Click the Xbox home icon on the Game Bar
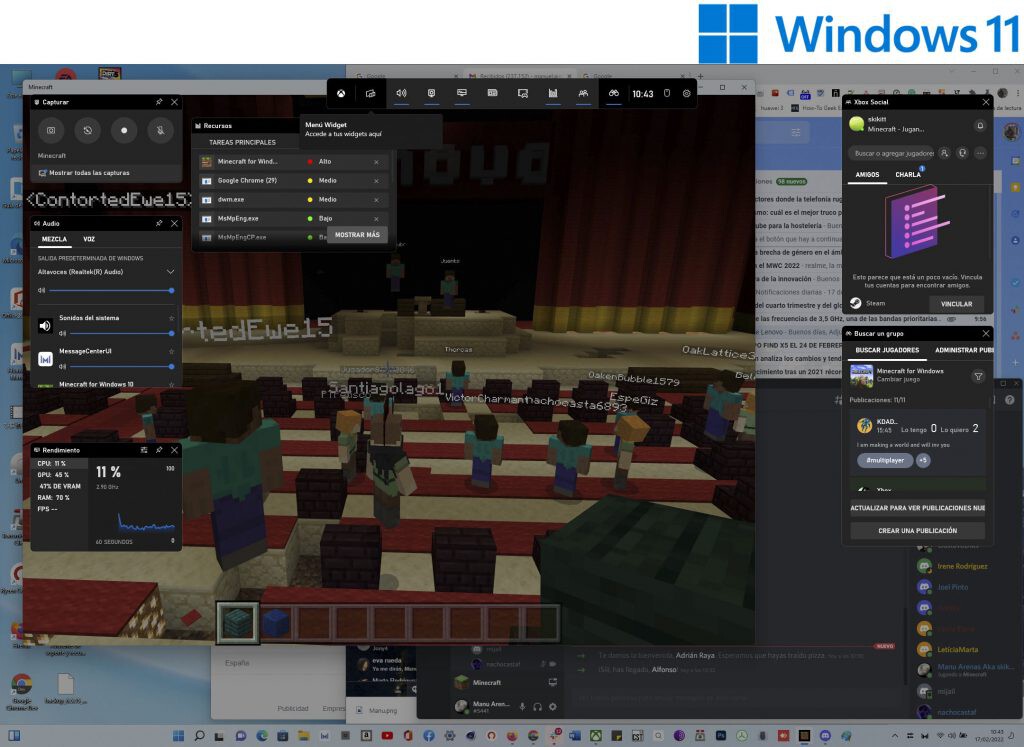This screenshot has width=1024, height=747. [341, 93]
